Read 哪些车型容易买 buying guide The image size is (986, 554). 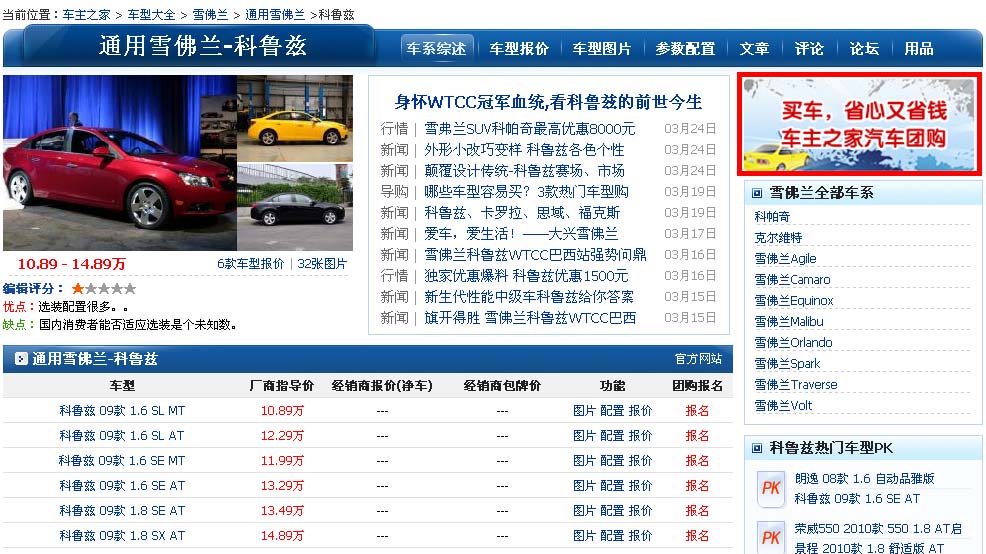click(526, 191)
